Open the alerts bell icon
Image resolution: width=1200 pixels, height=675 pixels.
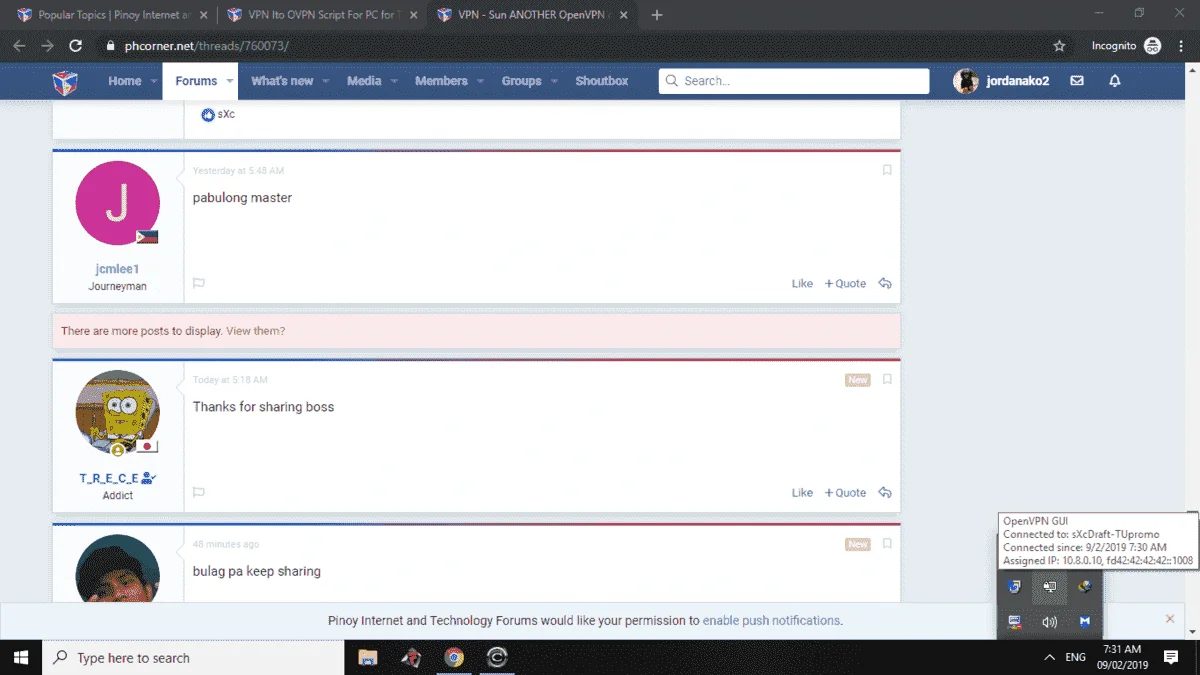tap(1115, 81)
